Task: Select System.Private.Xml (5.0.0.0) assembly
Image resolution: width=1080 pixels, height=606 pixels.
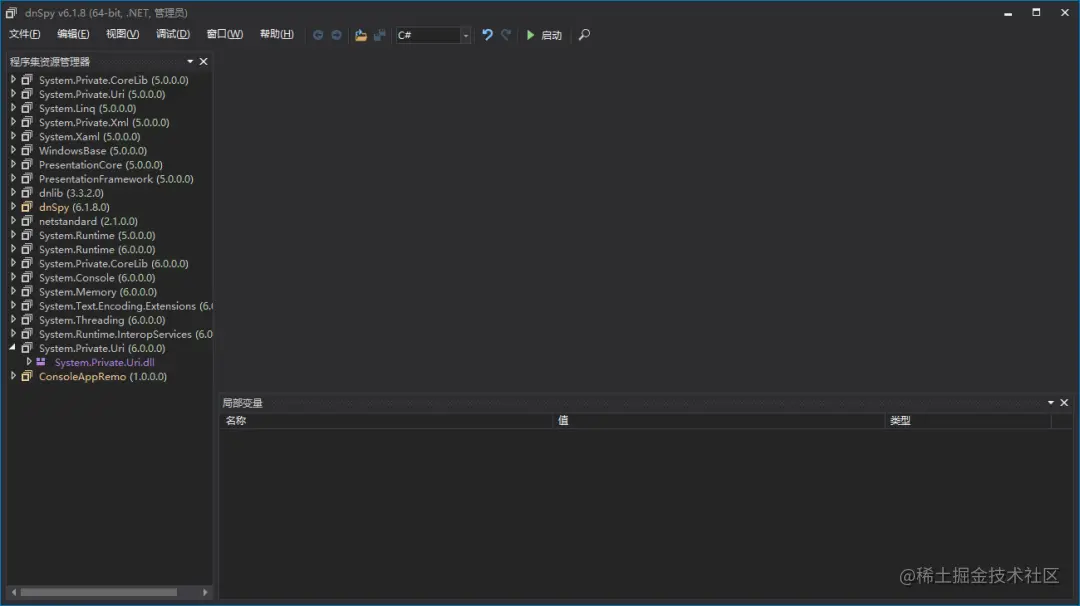Action: click(x=104, y=123)
